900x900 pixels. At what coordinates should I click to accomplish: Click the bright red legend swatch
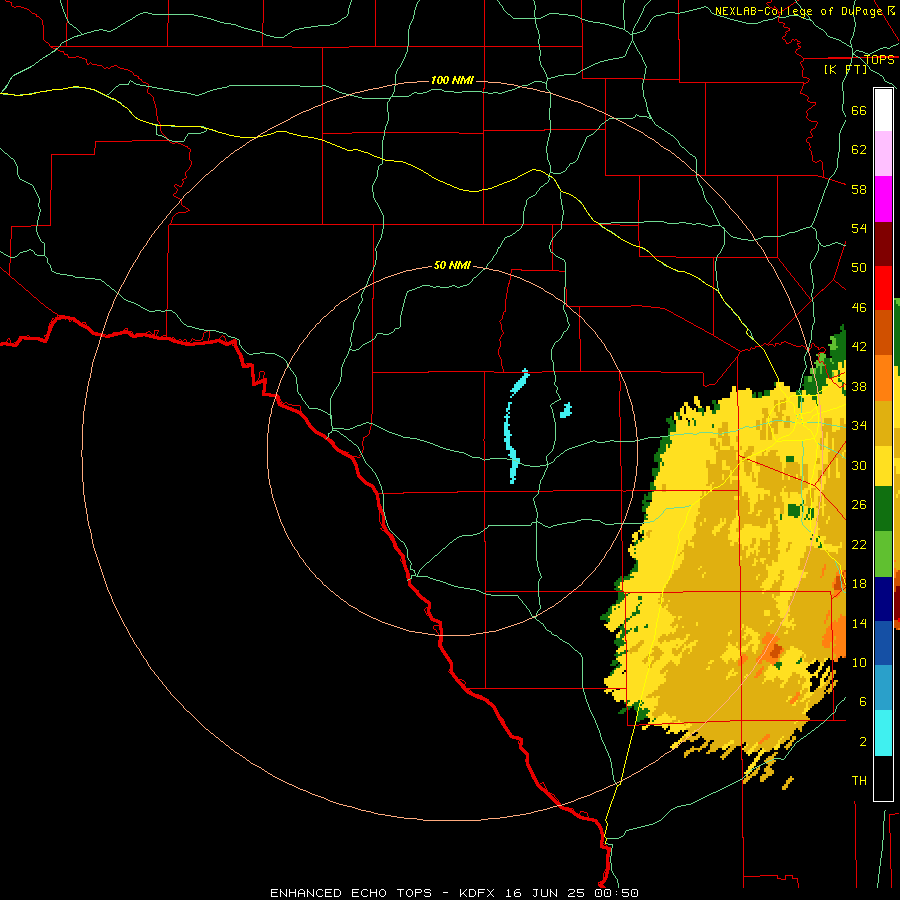(883, 288)
